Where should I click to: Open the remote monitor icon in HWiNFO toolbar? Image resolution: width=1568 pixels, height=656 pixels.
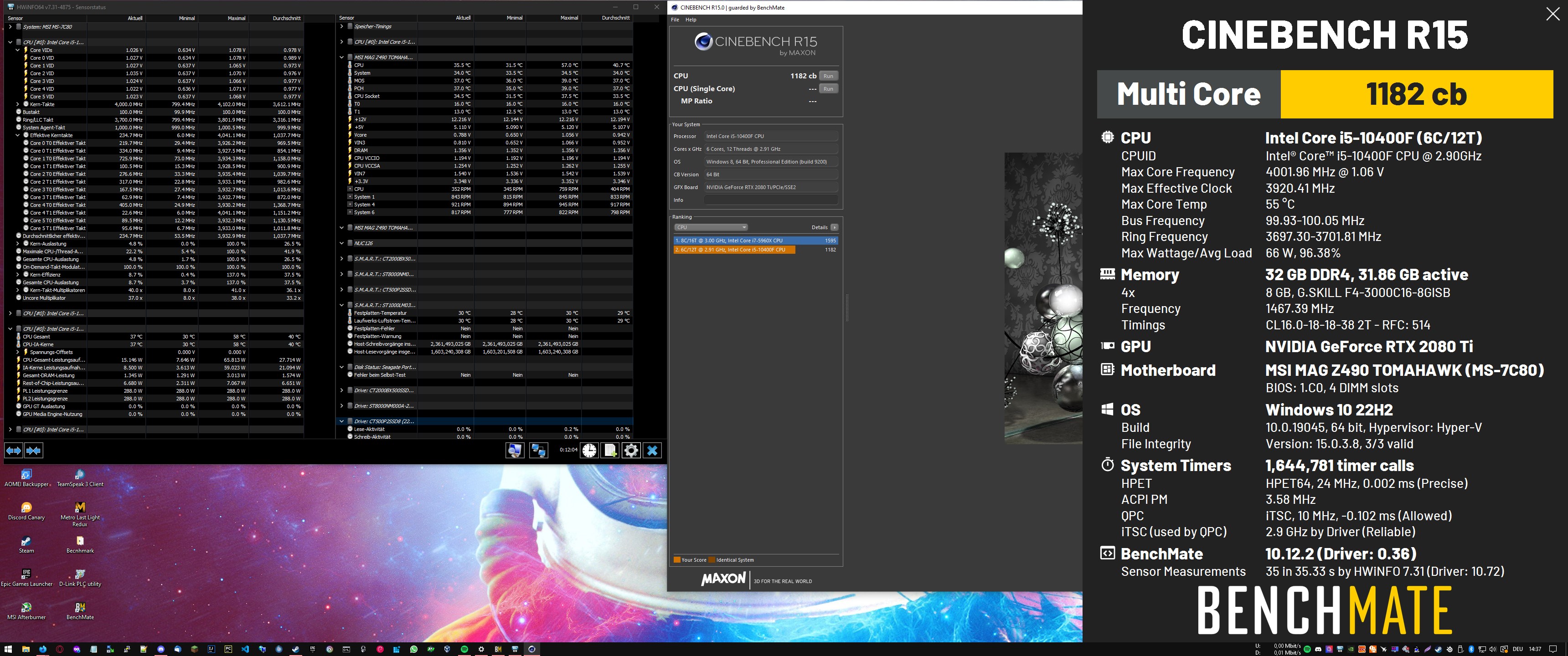pyautogui.click(x=515, y=450)
